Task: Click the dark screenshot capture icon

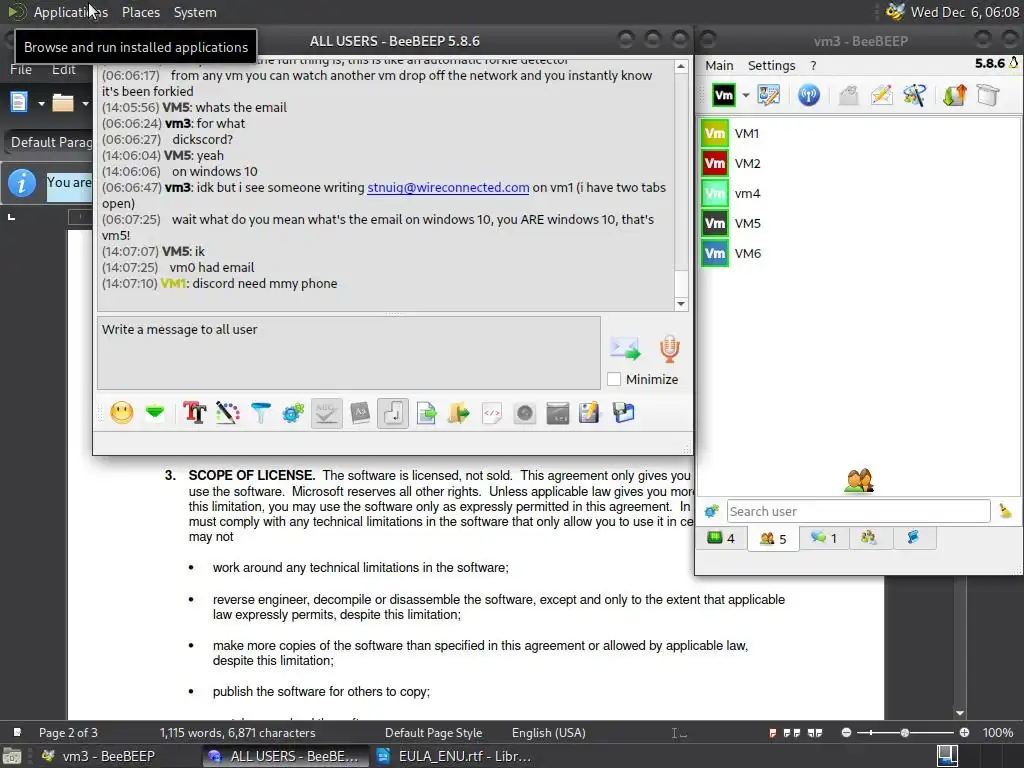Action: pyautogui.click(x=558, y=413)
